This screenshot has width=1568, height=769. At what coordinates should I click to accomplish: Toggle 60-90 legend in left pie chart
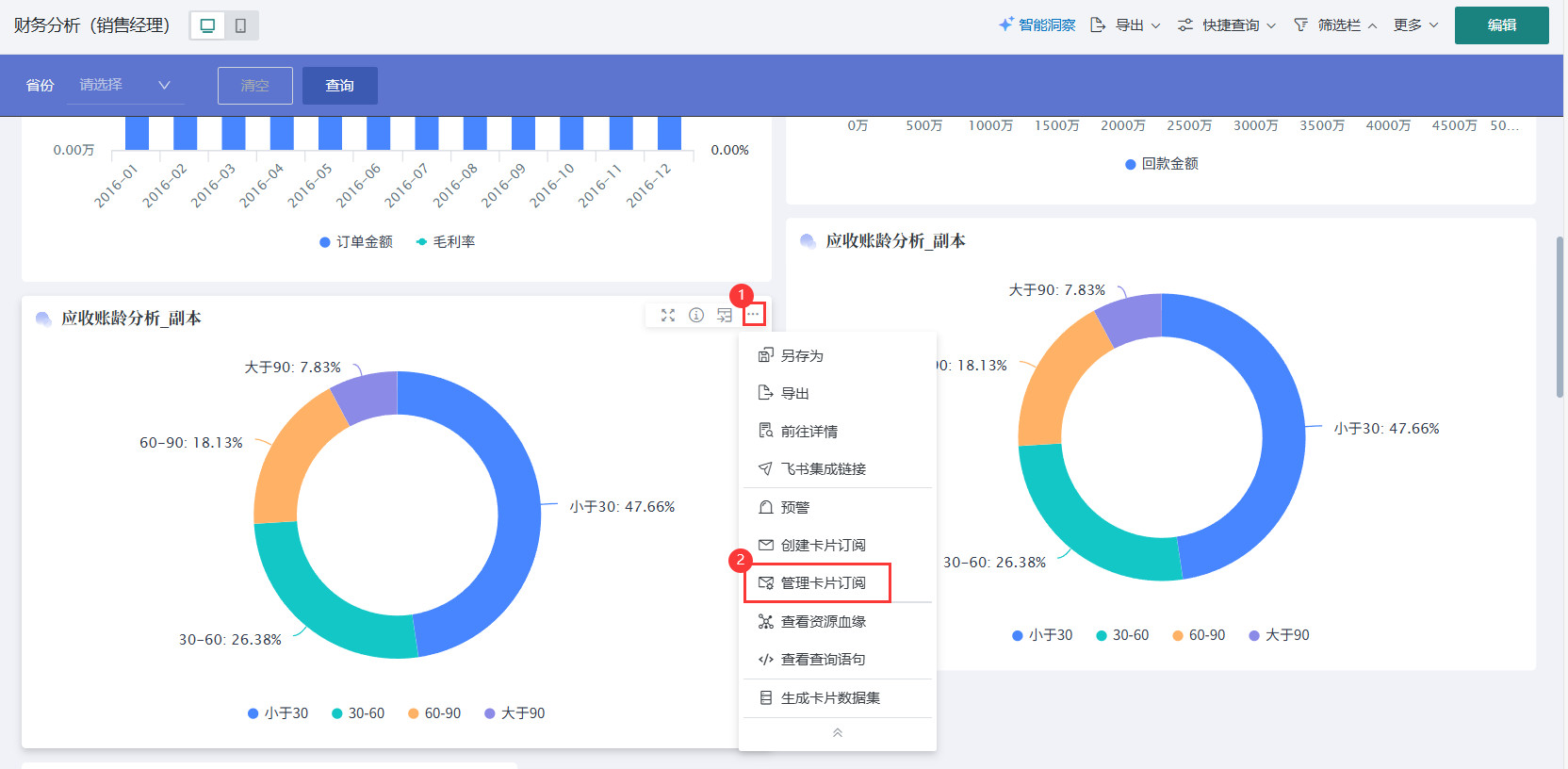pyautogui.click(x=434, y=713)
